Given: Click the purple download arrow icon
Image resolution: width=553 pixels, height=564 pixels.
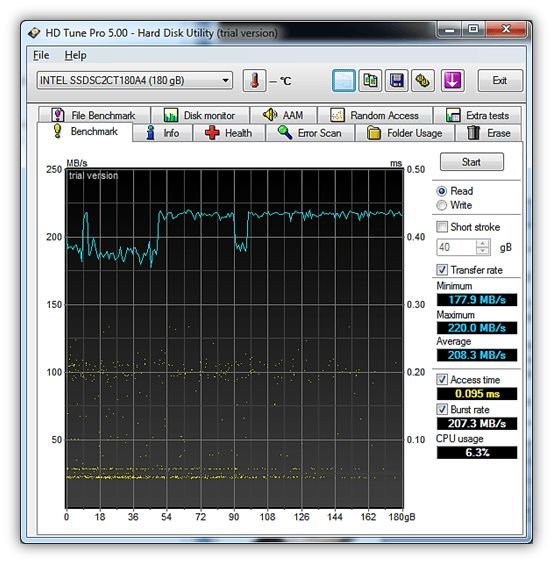Looking at the screenshot, I should (x=452, y=81).
